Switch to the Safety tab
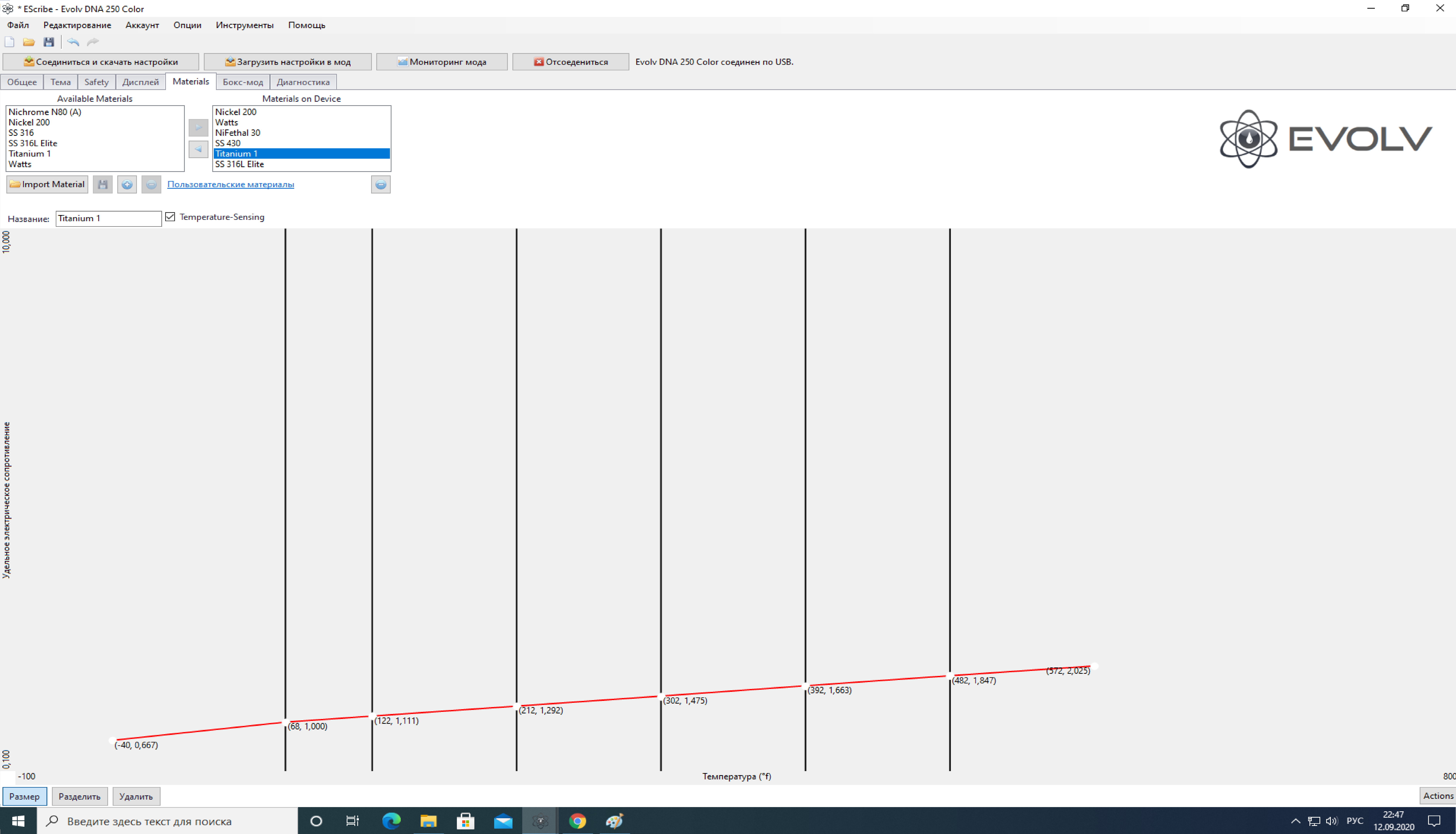Image resolution: width=1456 pixels, height=834 pixels. tap(96, 82)
